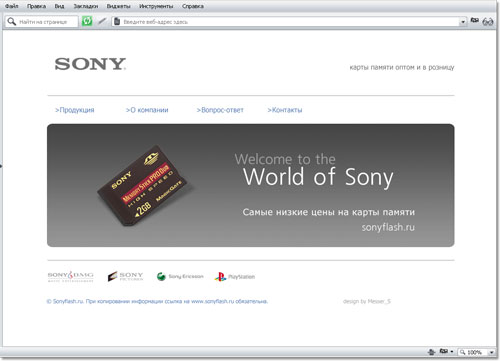Open the Справка menu

tap(193, 6)
